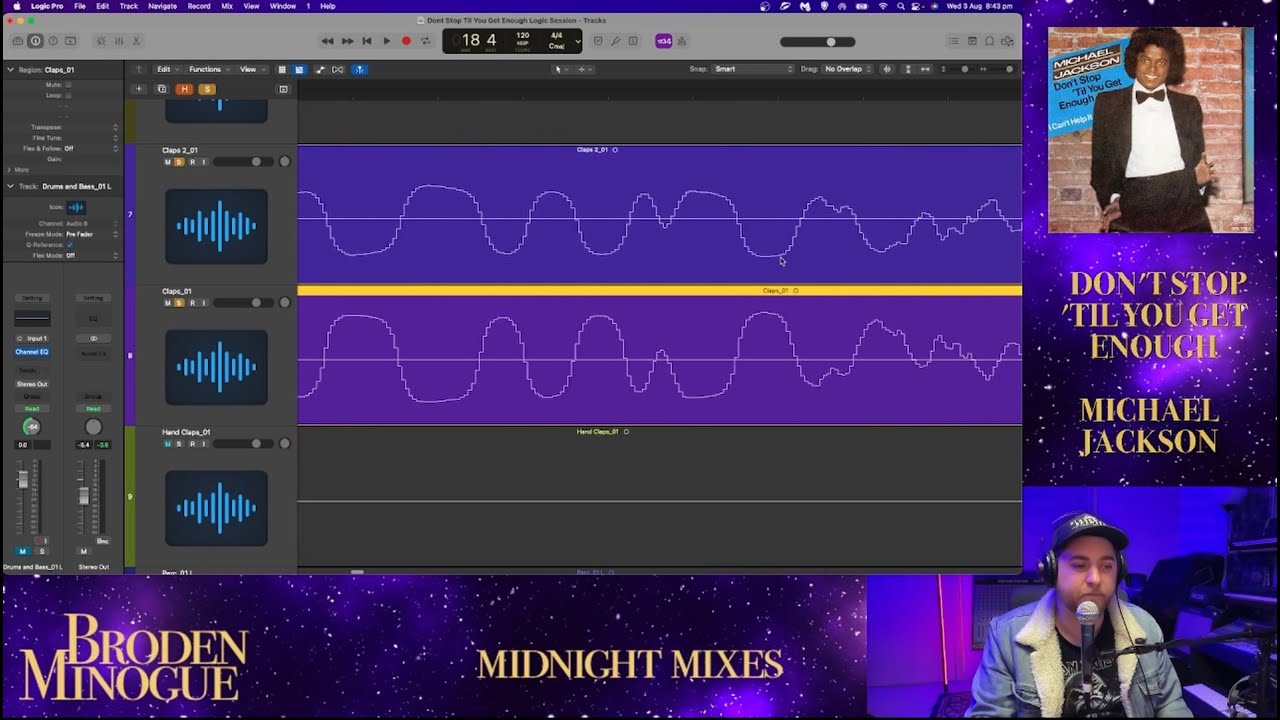Screen dimensions: 1280x720
Task: Click the Duplicate Track button
Action: (x=161, y=89)
